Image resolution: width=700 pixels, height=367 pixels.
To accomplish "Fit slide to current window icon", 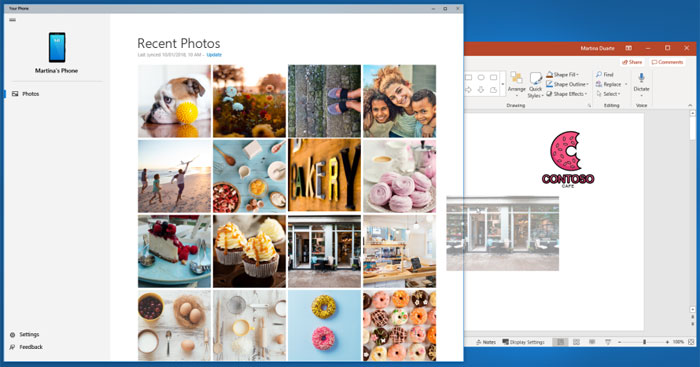I will coord(691,342).
